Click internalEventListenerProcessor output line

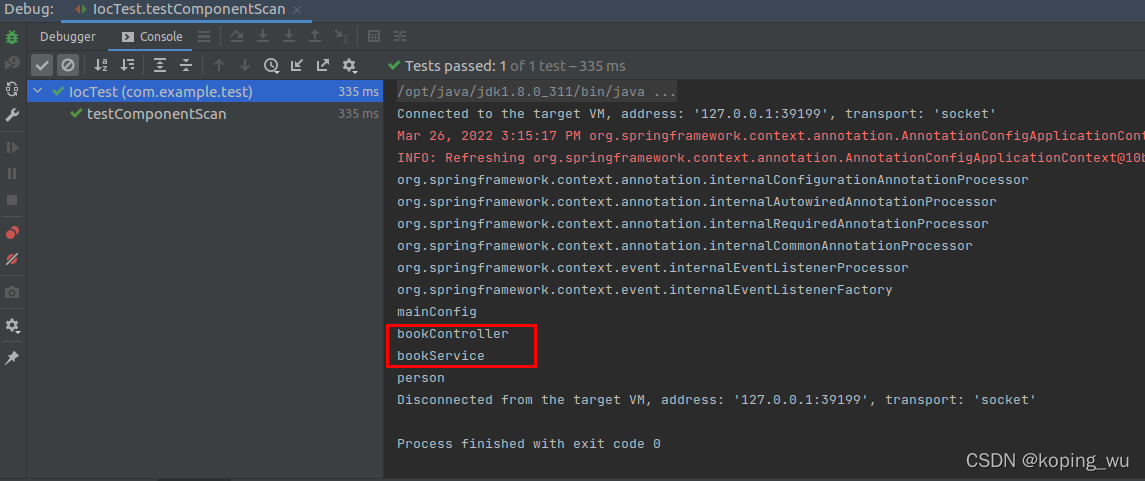653,268
